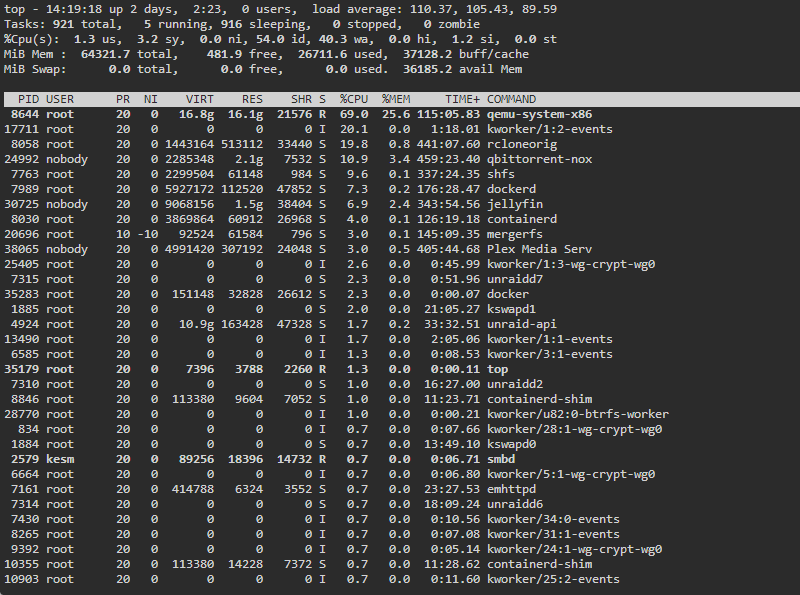The height and width of the screenshot is (595, 800).
Task: Click the unraidd6 command text
Action: tap(515, 504)
